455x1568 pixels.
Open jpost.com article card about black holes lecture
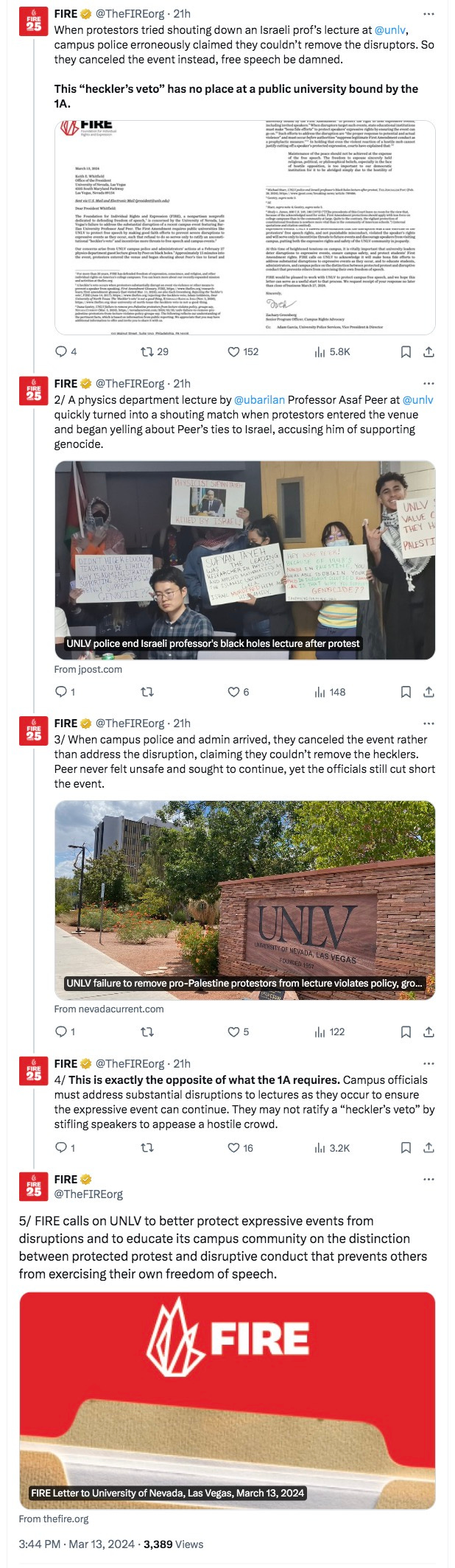(x=244, y=561)
